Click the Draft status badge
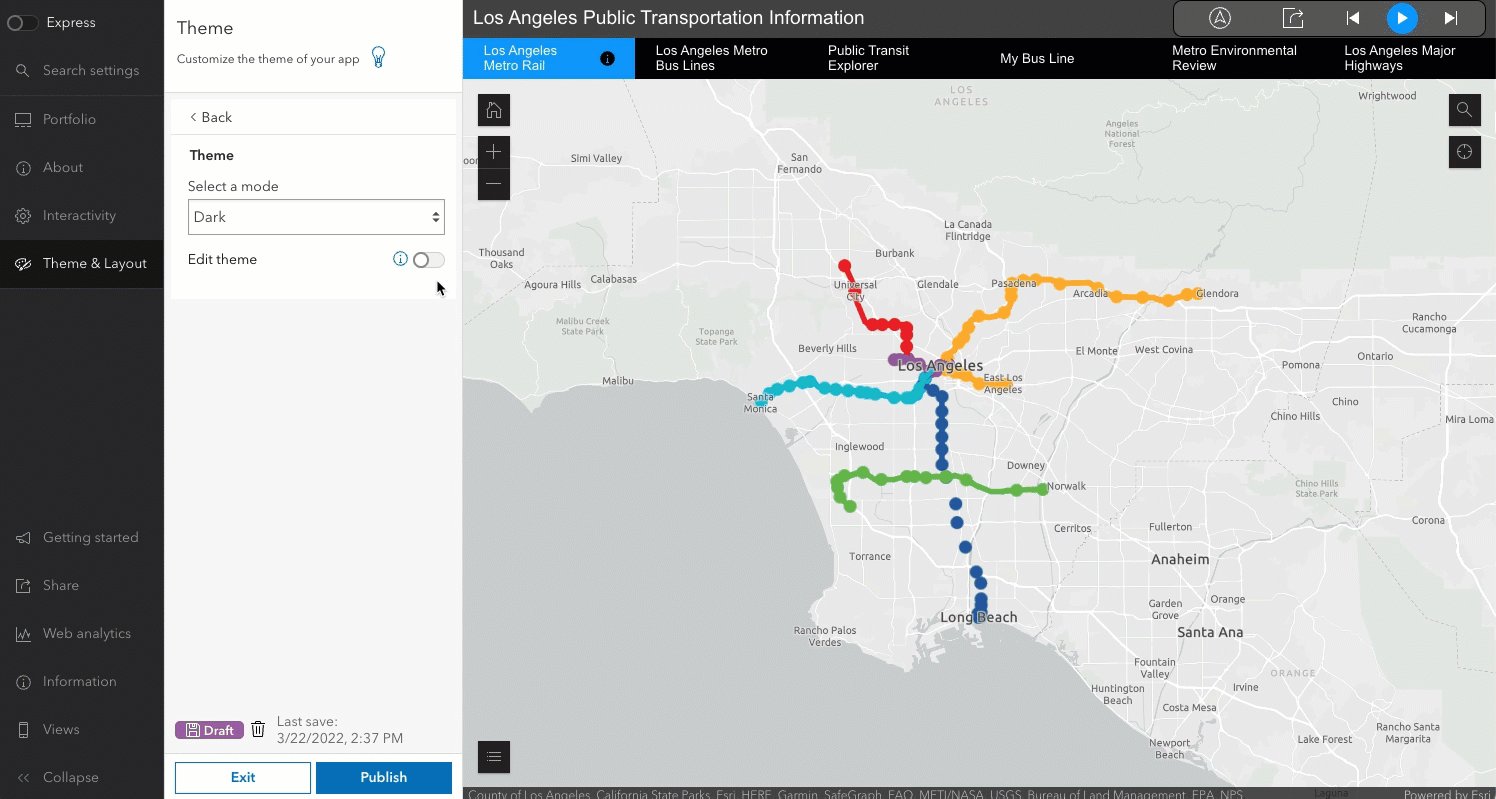 [x=209, y=730]
